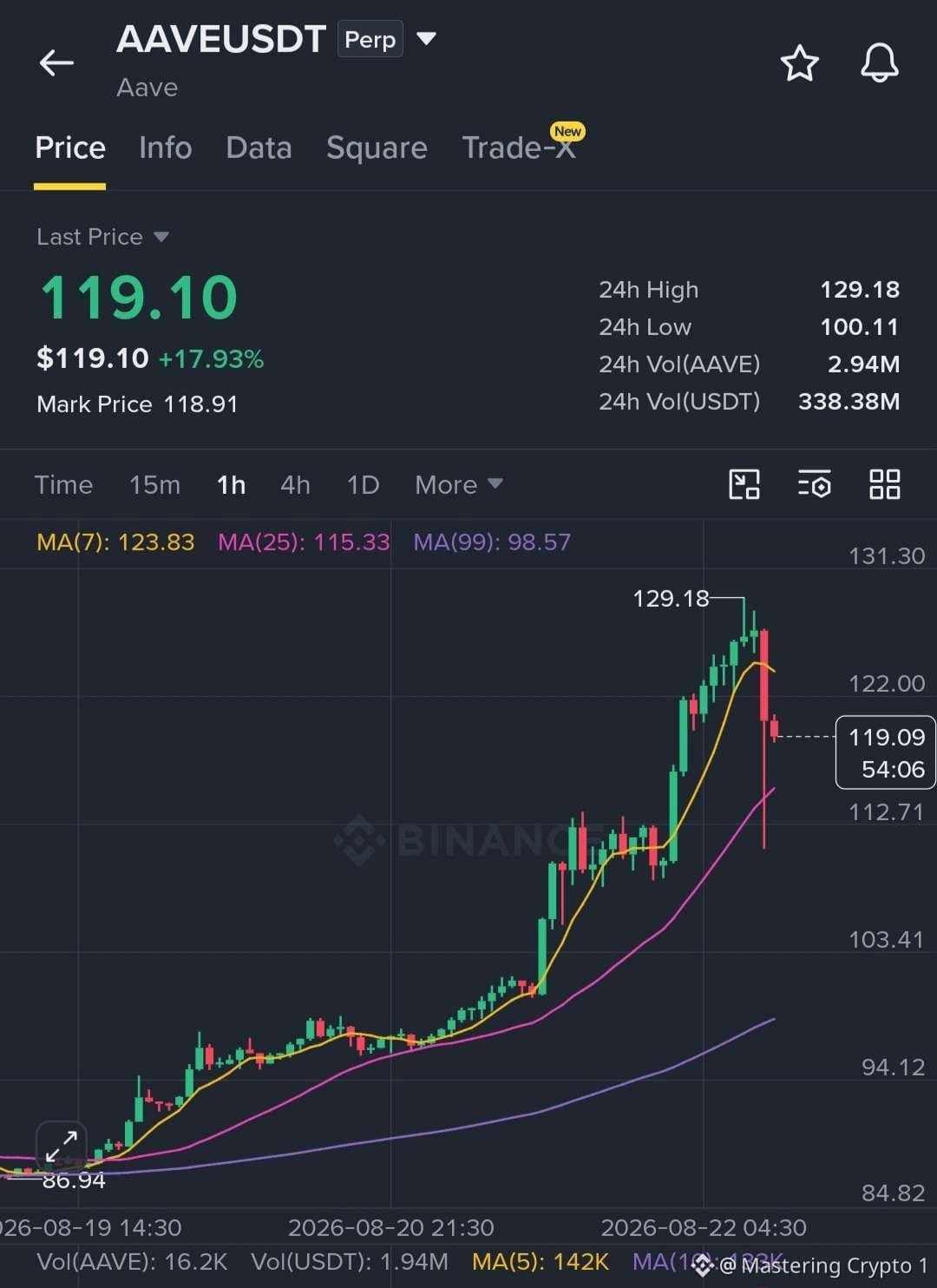Click the MA(99): 98.57 indicator label
The height and width of the screenshot is (1288, 937).
(492, 542)
